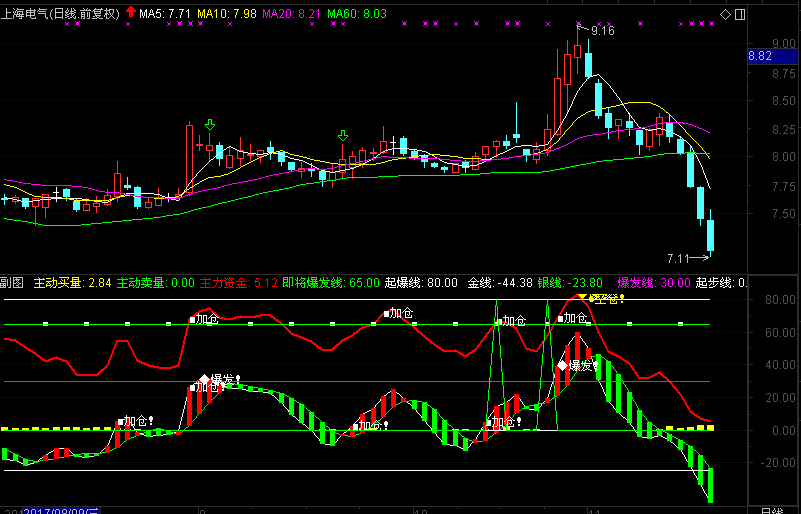Select the 即将爆发线: 65.00 readout

[x=331, y=283]
